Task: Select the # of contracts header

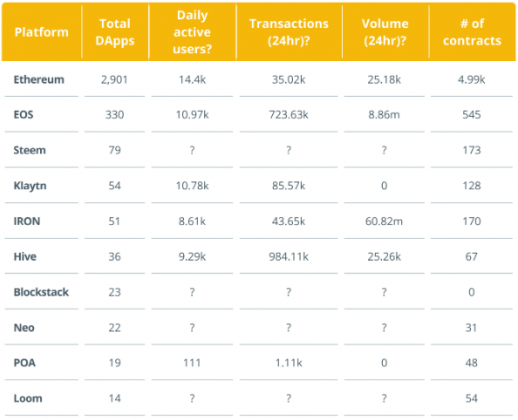Action: point(472,32)
